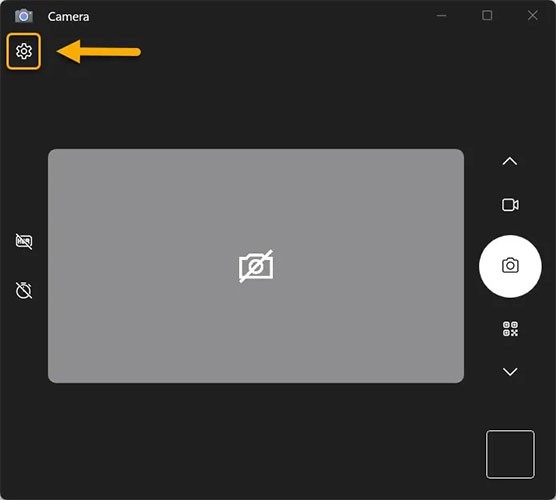Maximize the Camera window
The width and height of the screenshot is (556, 500).
point(487,15)
